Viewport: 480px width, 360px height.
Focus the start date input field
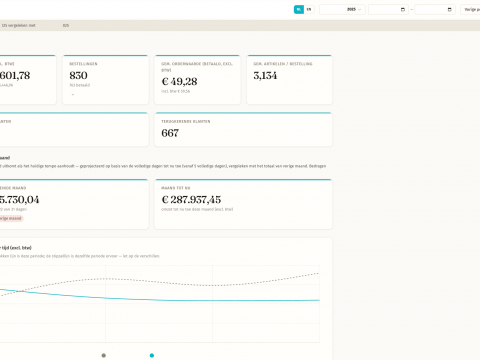point(388,9)
